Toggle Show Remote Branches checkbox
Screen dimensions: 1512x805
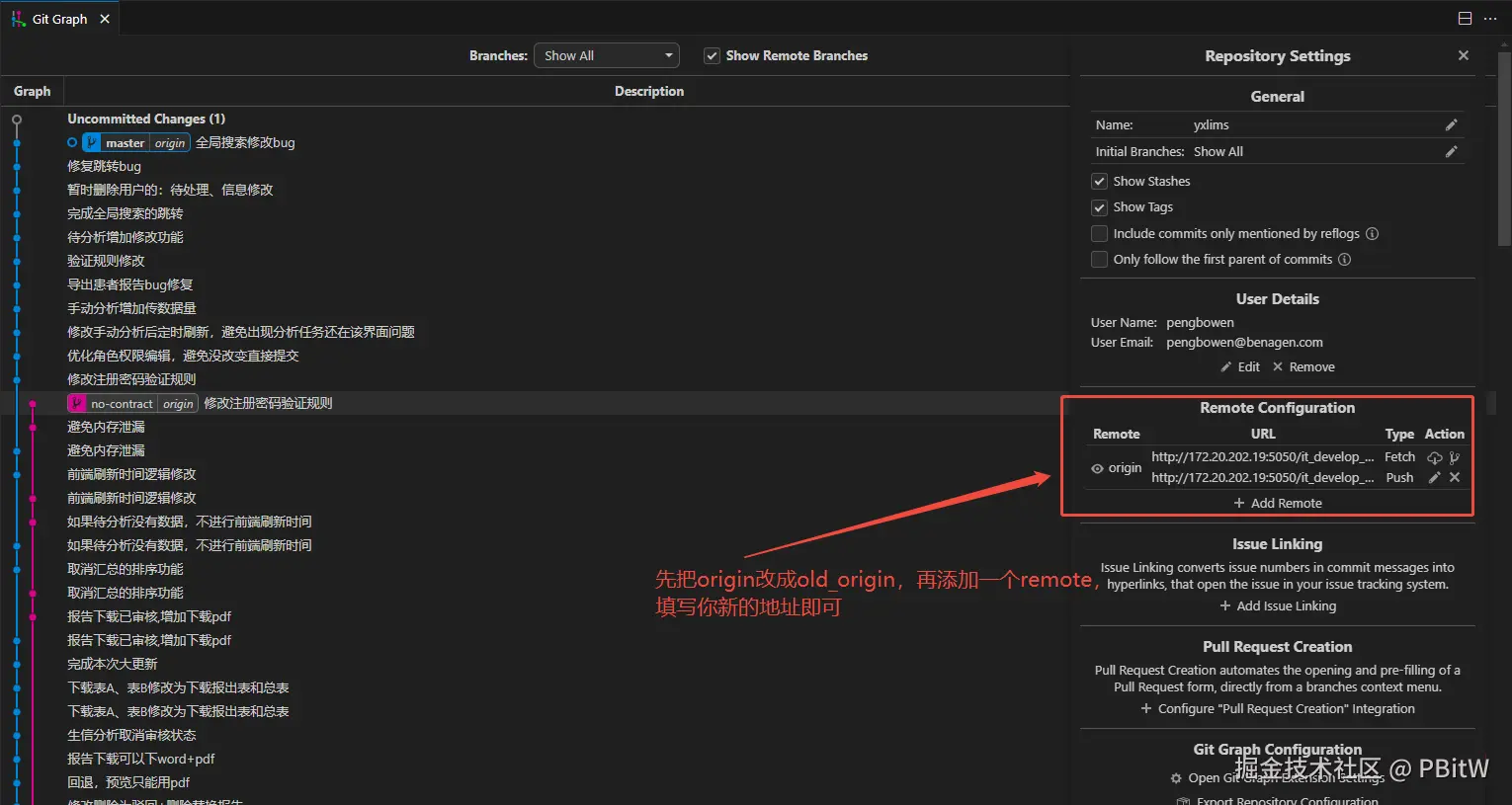(712, 56)
